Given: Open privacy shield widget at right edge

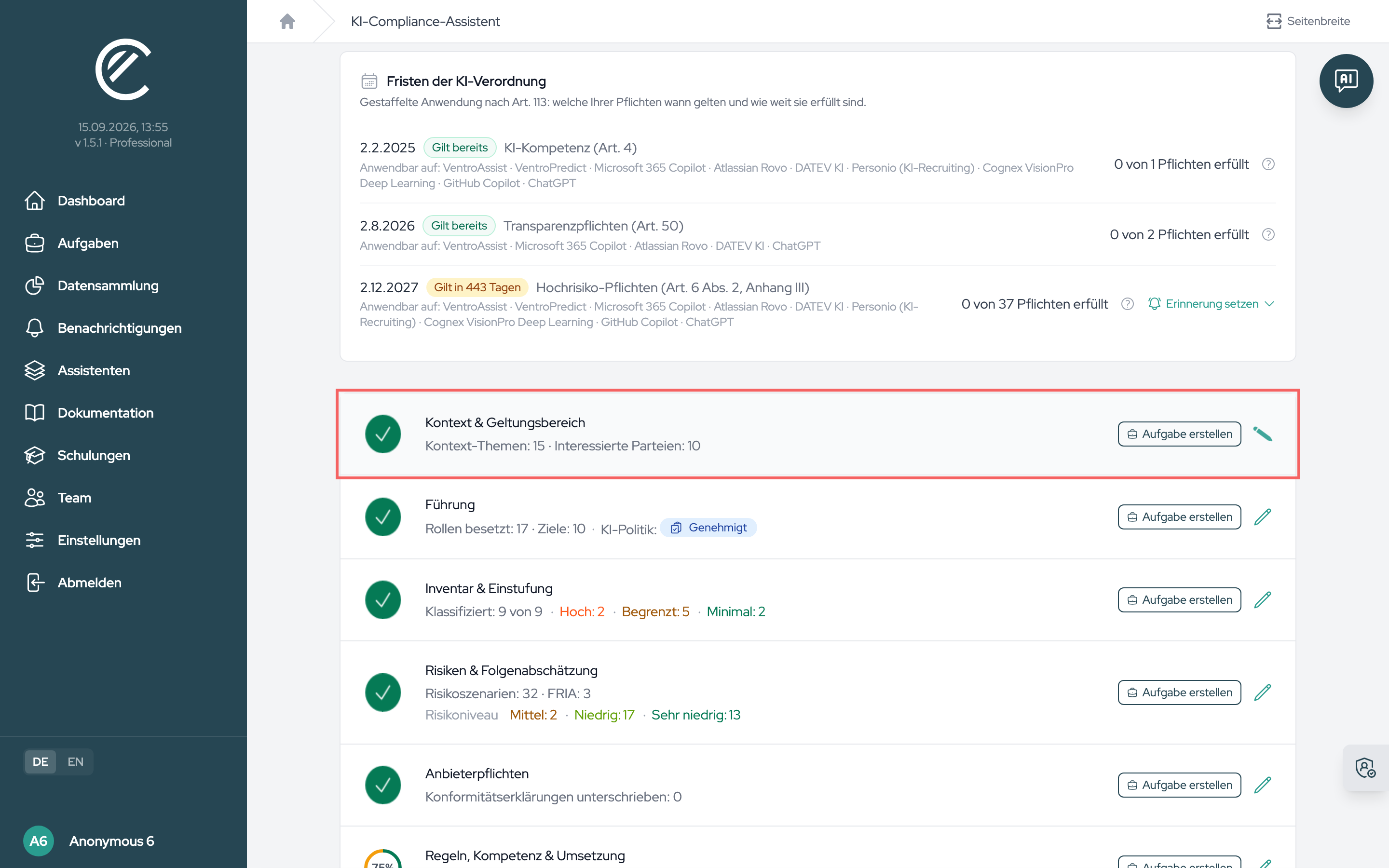Looking at the screenshot, I should (x=1365, y=768).
